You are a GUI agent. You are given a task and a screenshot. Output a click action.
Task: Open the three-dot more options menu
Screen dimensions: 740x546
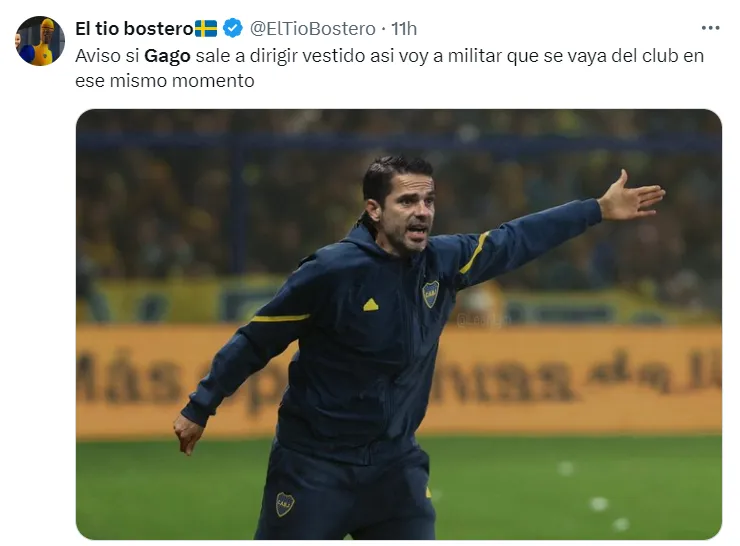pyautogui.click(x=710, y=28)
